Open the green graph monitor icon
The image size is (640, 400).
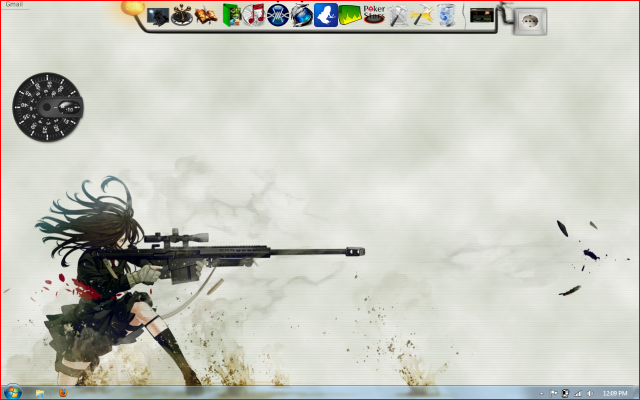pyautogui.click(x=350, y=15)
